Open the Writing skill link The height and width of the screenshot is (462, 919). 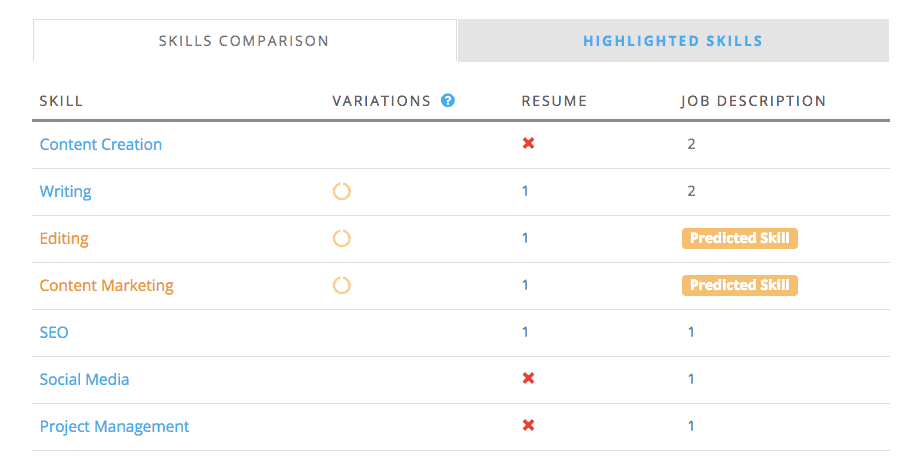coord(66,191)
